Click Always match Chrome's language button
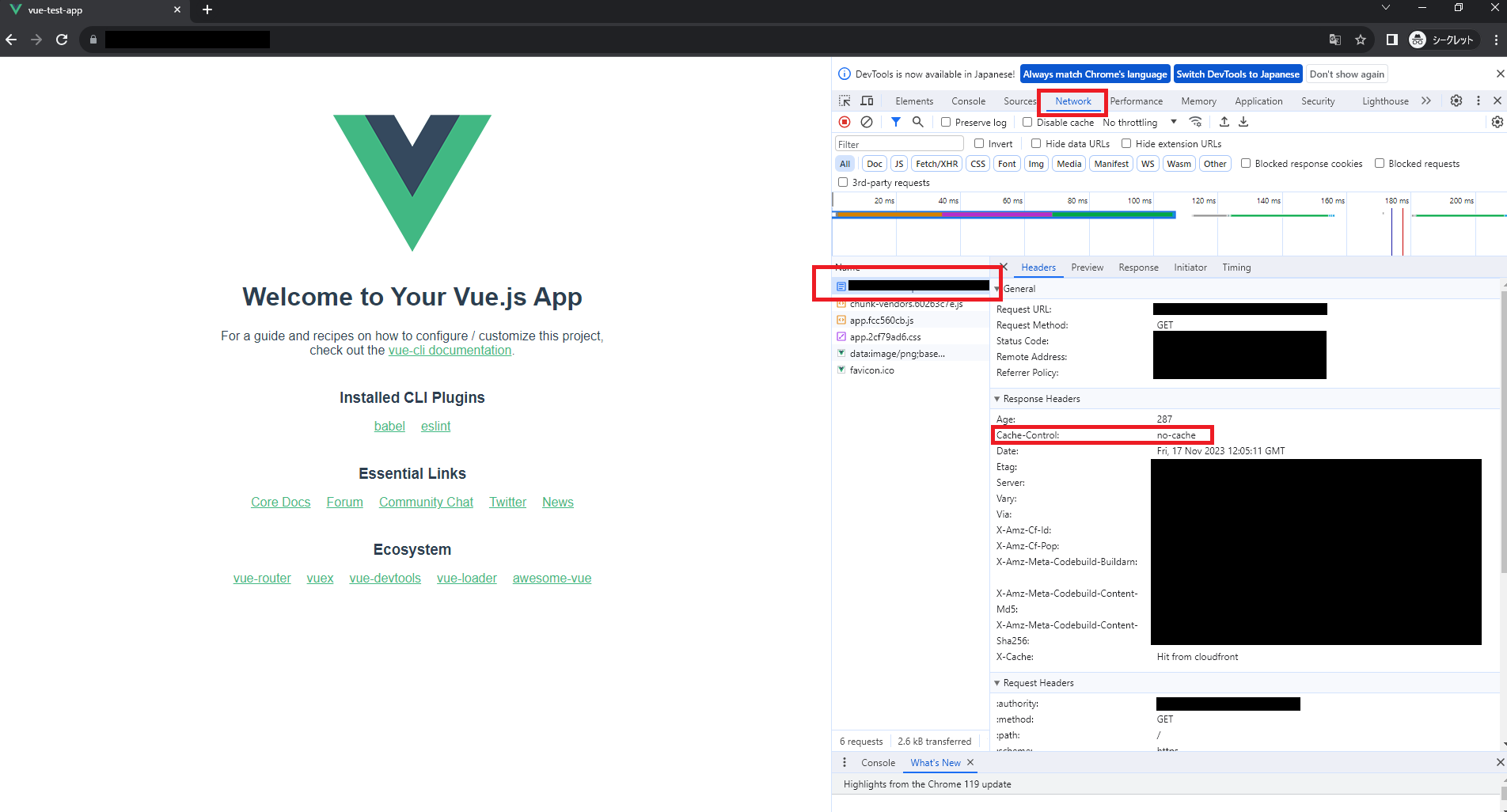The width and height of the screenshot is (1507, 812). (1095, 74)
